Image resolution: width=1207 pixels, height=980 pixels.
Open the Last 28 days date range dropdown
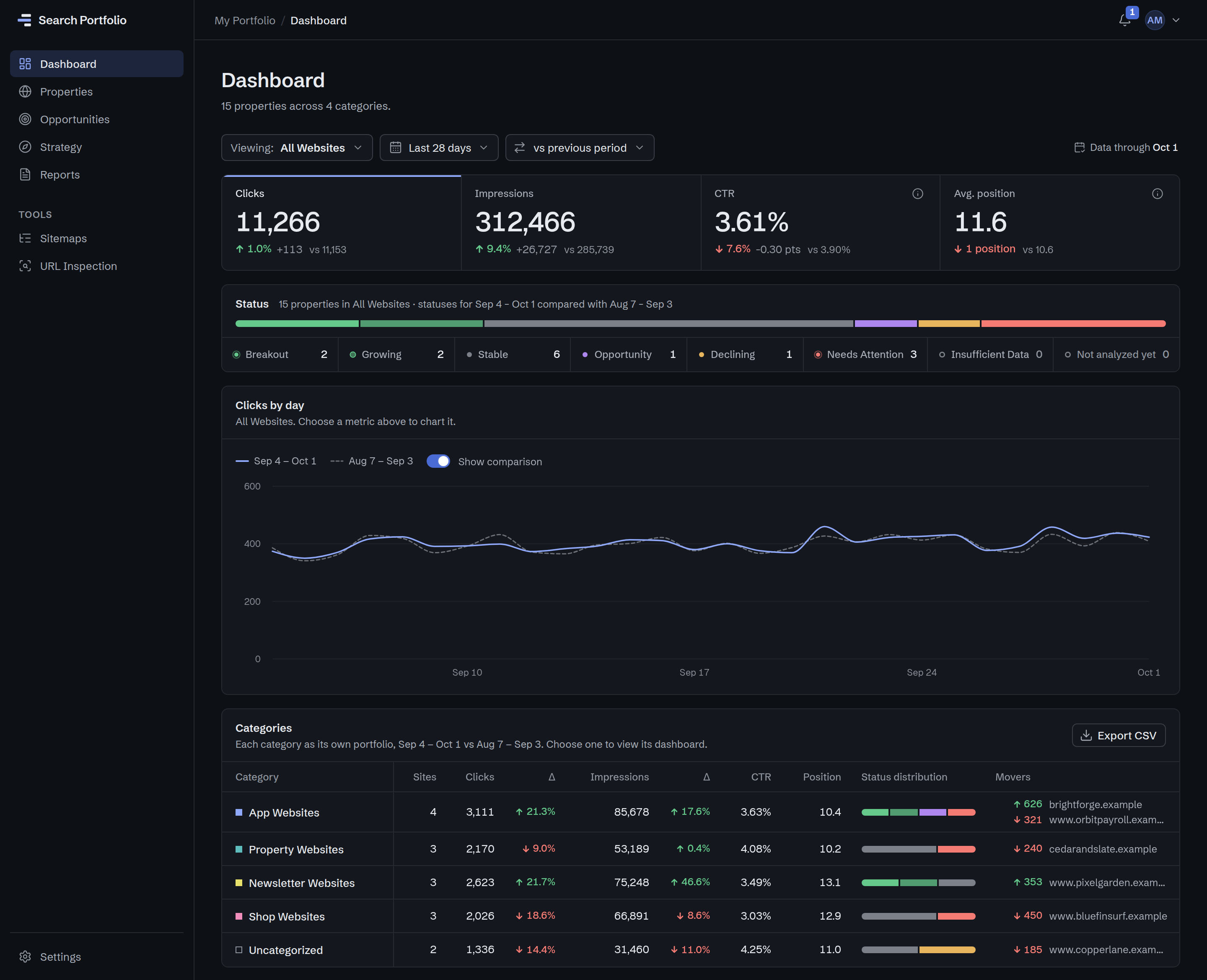439,148
